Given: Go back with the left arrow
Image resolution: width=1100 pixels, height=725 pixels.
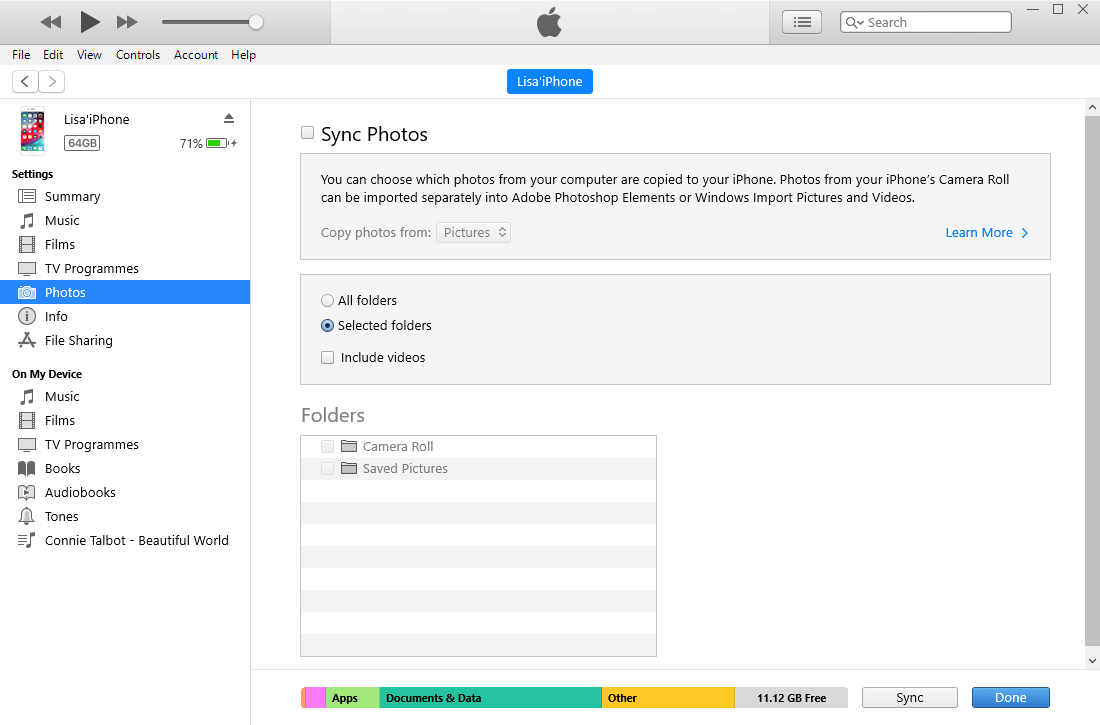Looking at the screenshot, I should (x=25, y=81).
